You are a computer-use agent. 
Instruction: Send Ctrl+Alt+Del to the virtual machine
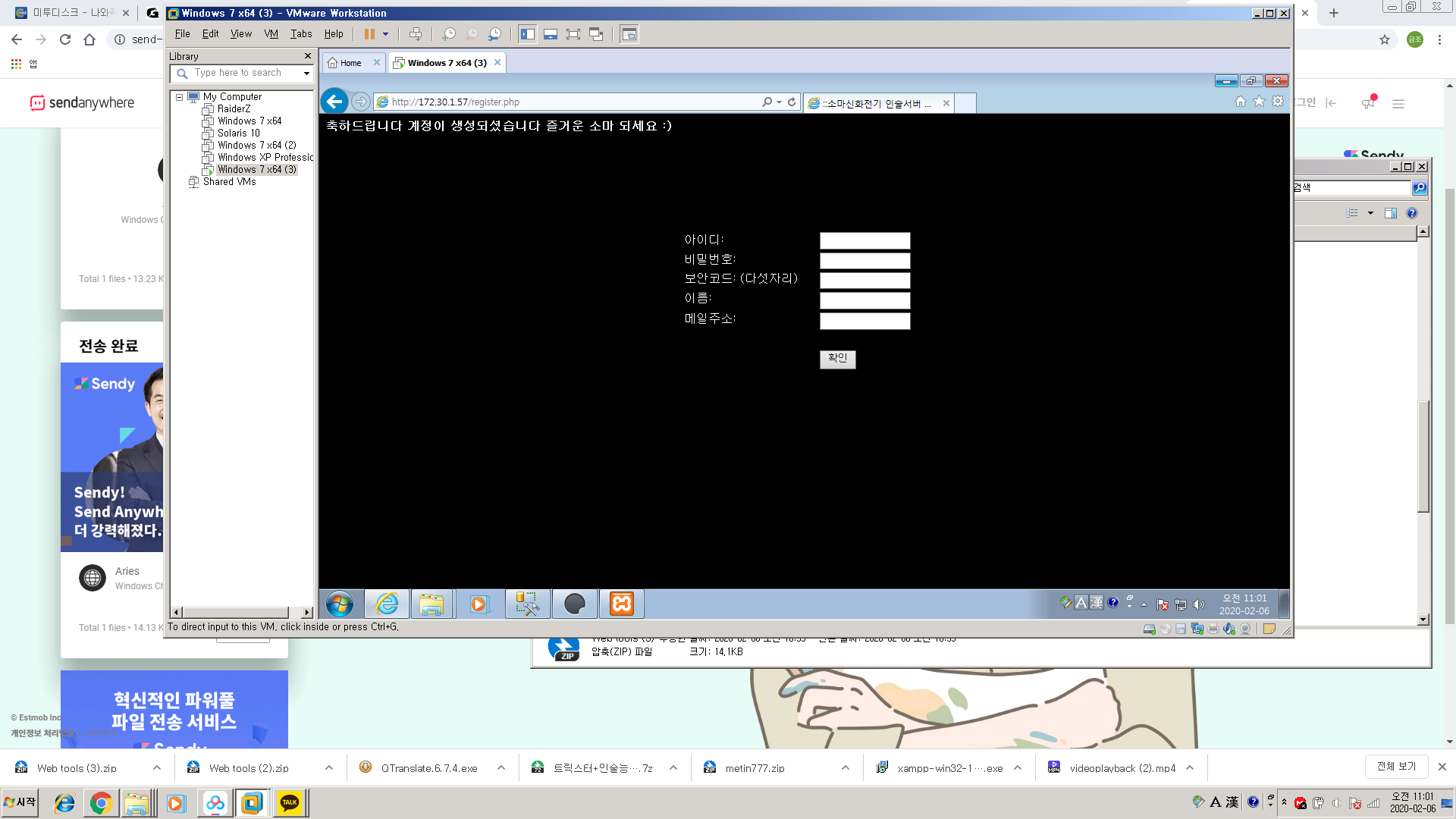tap(416, 33)
